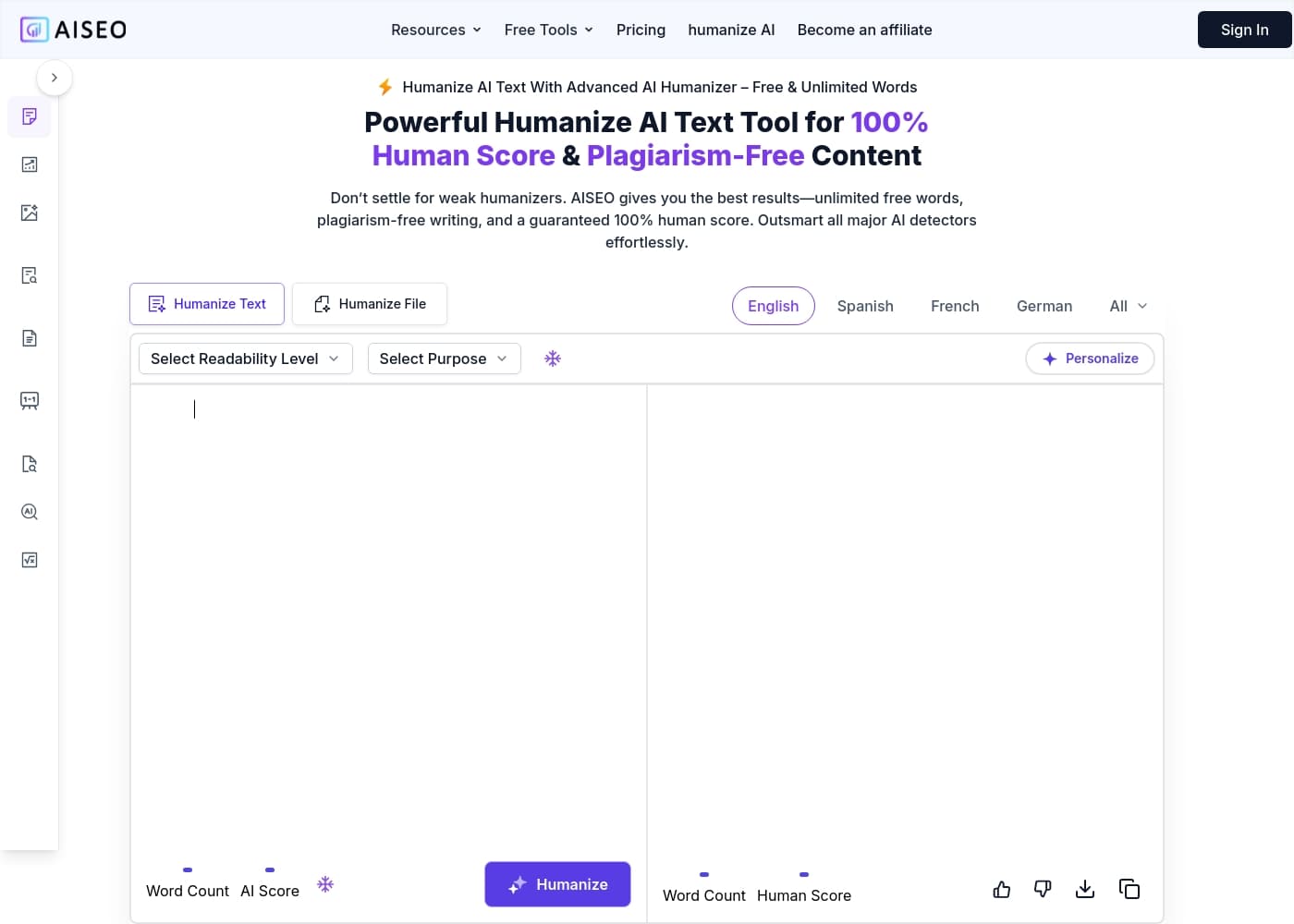Screen dimensions: 1294x924
Task: Click inside the input text area
Action: click(388, 619)
